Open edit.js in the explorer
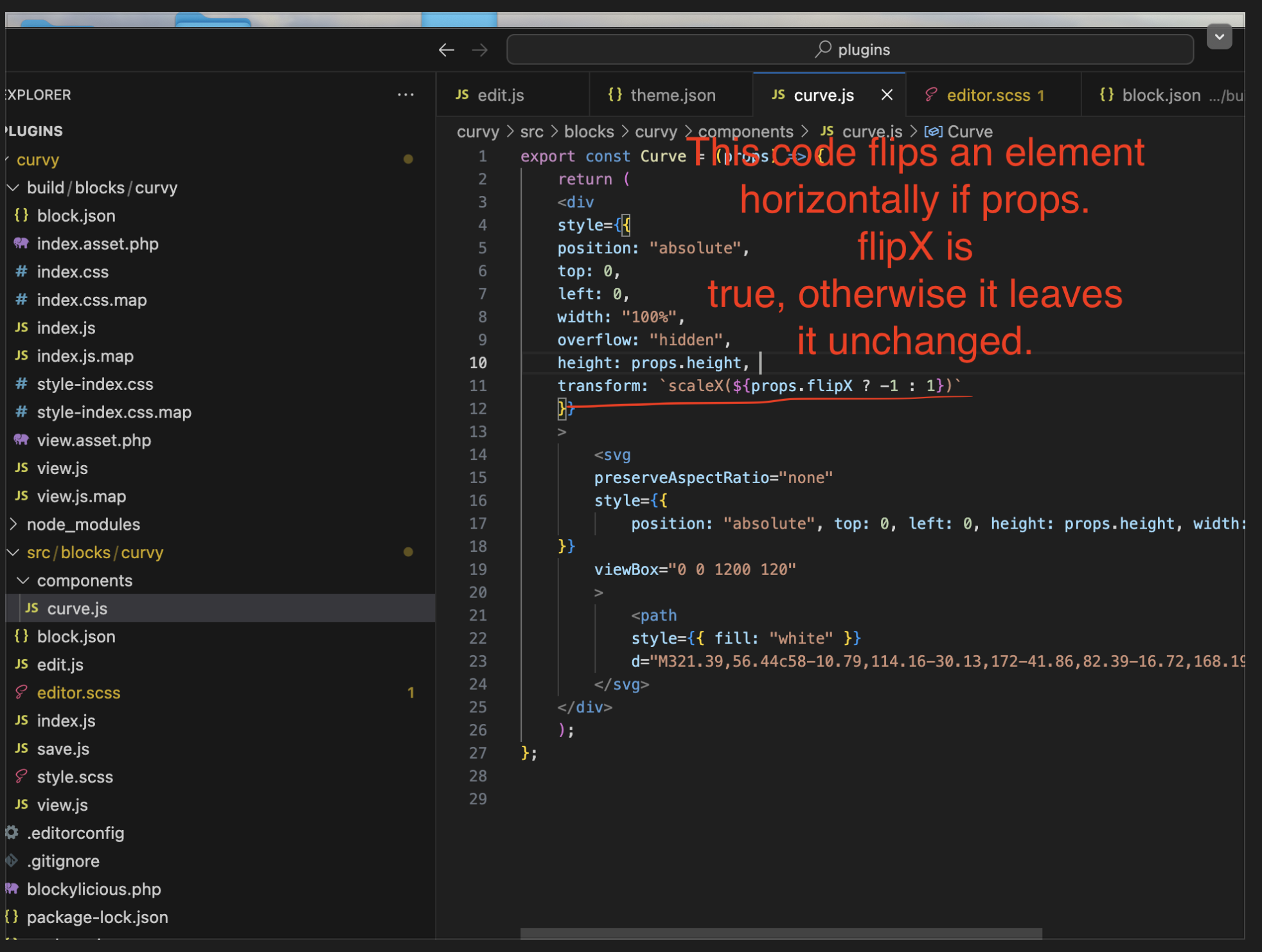This screenshot has height=952, width=1262. point(221,665)
